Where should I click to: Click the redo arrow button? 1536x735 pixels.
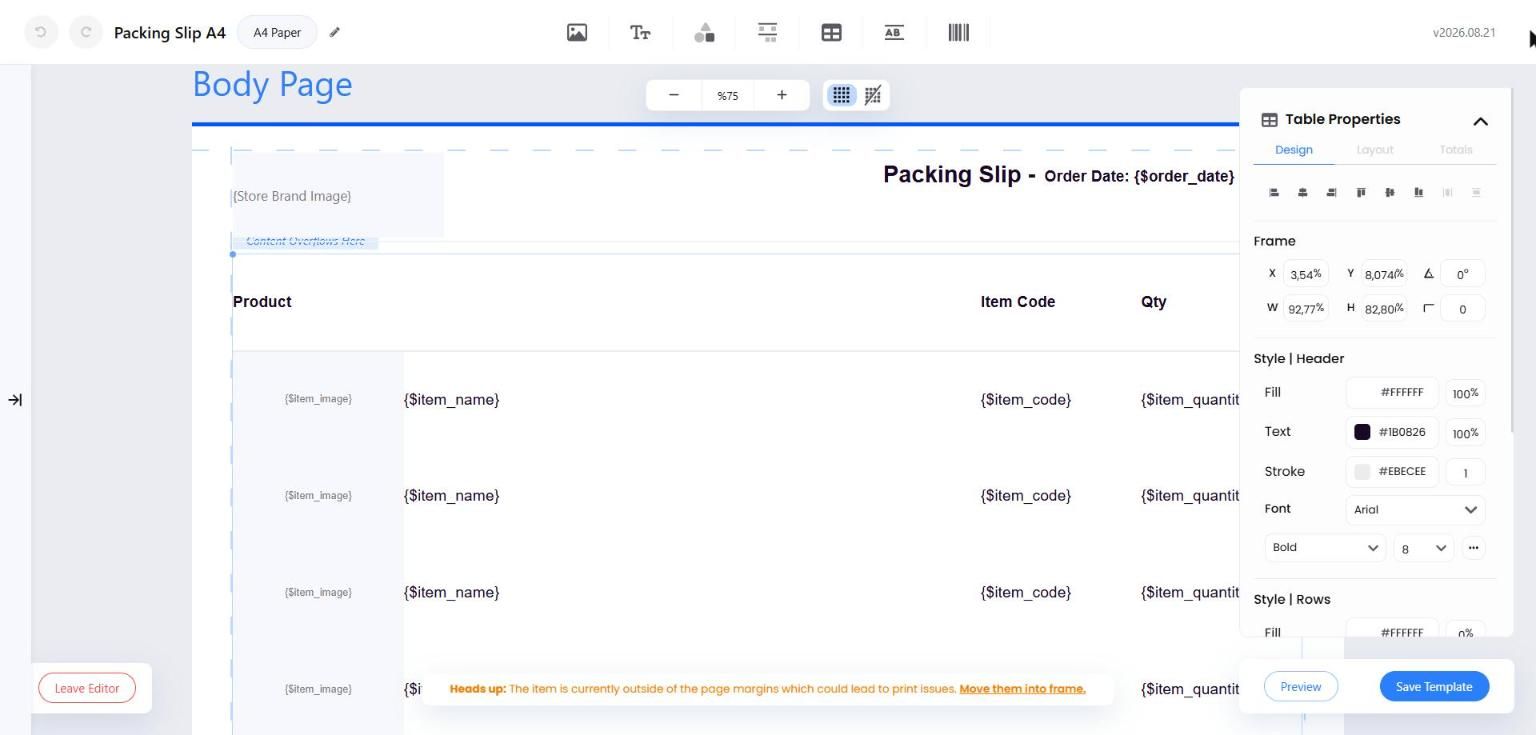click(x=86, y=32)
